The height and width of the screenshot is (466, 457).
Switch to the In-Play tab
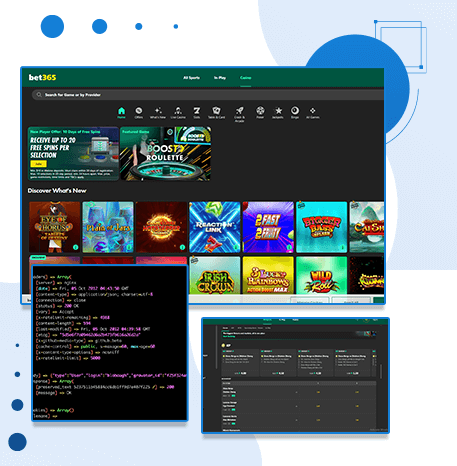point(220,78)
